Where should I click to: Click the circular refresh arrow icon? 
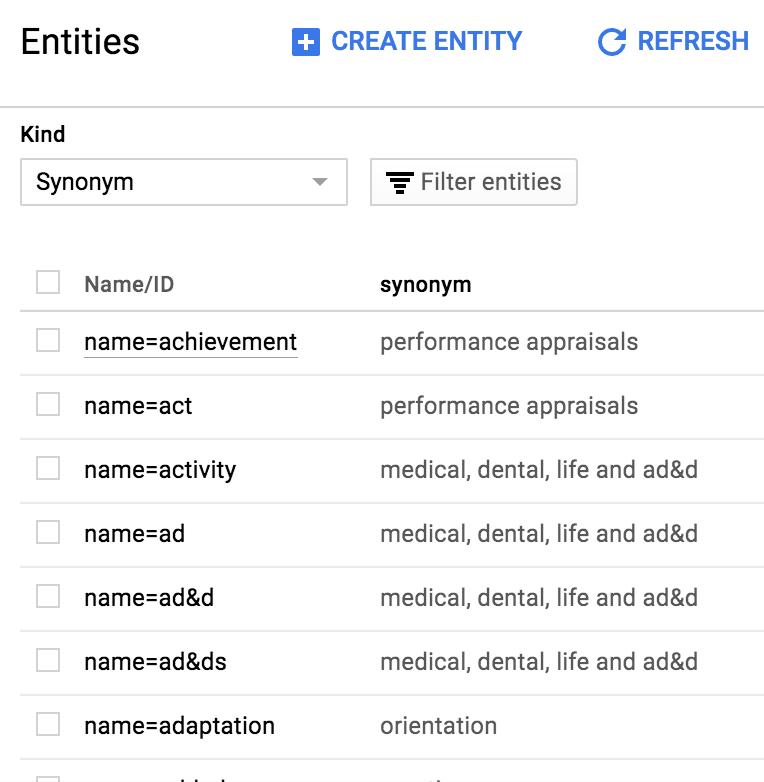point(611,42)
